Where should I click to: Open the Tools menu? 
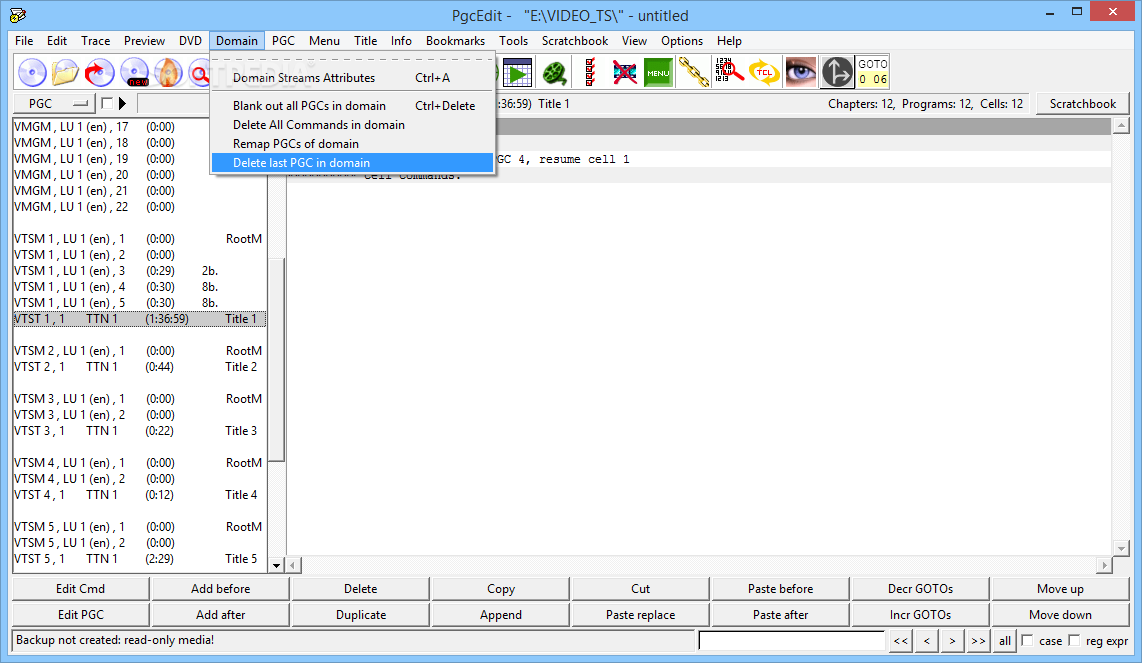click(513, 41)
